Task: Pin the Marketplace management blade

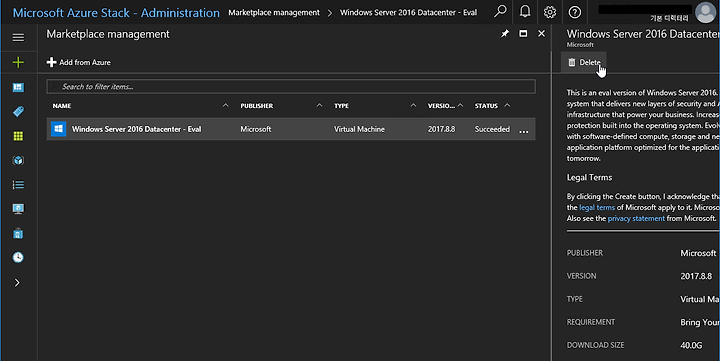Action: (x=505, y=34)
